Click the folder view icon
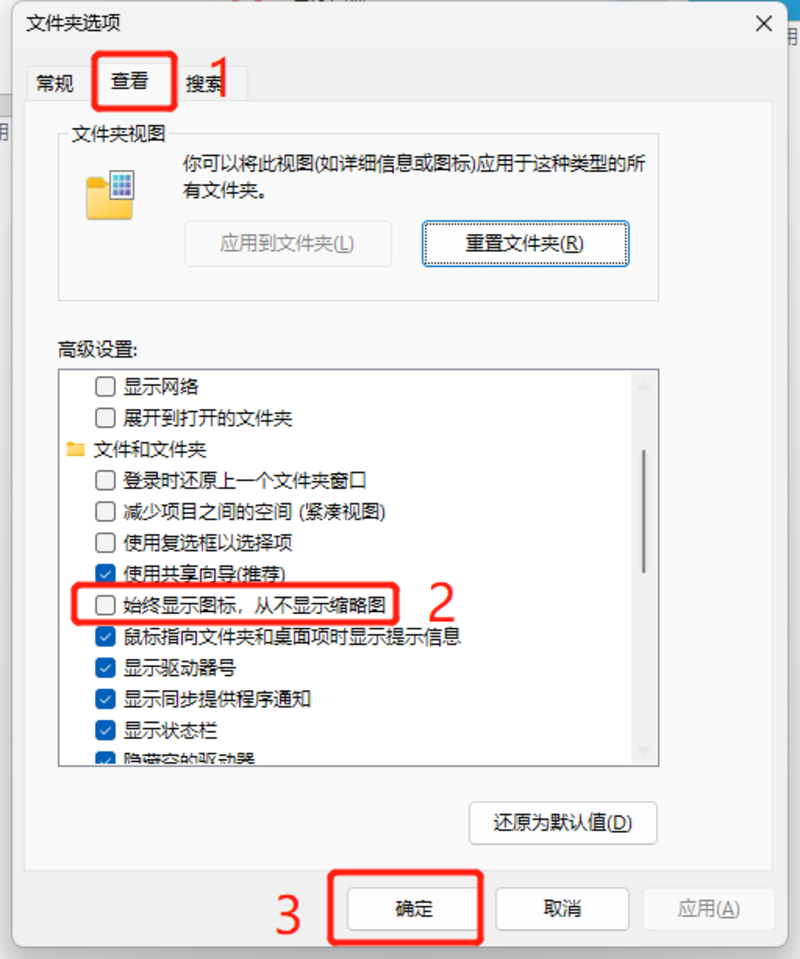800x959 pixels. coord(110,195)
